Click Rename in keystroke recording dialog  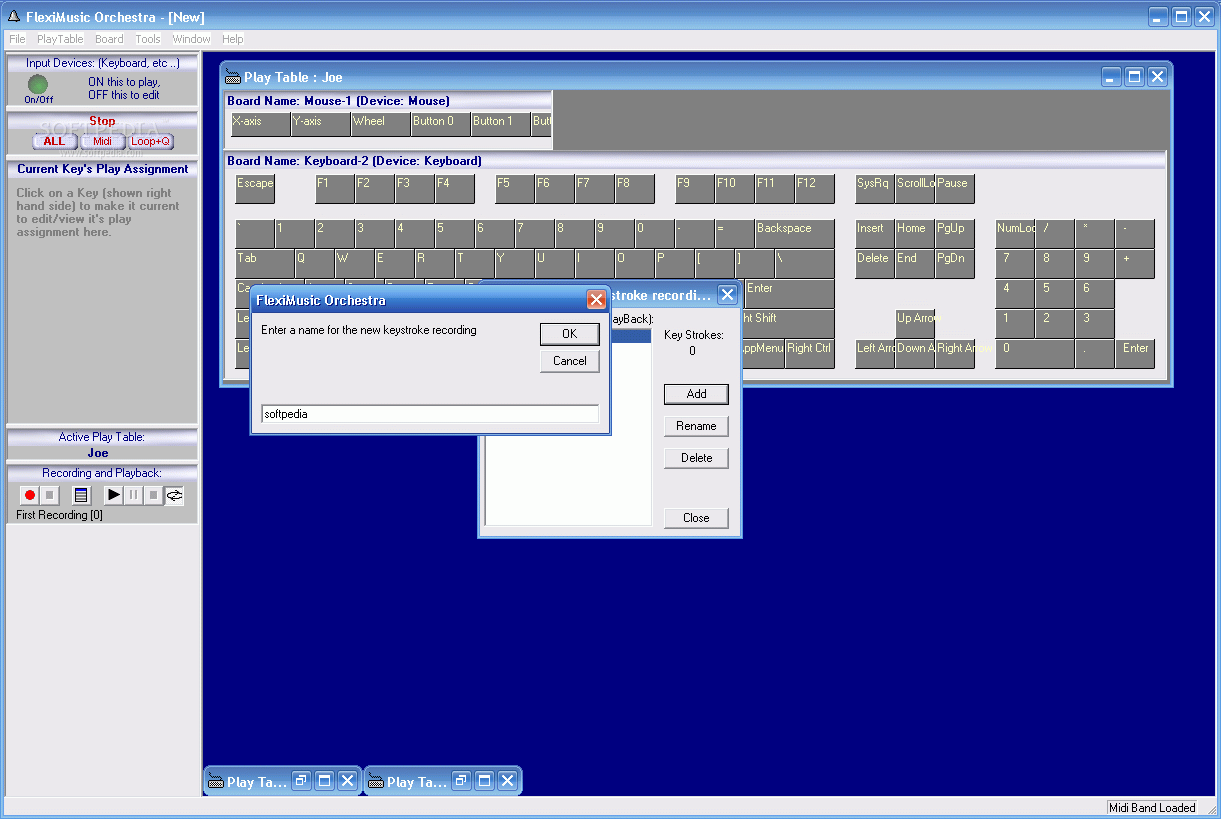(696, 426)
